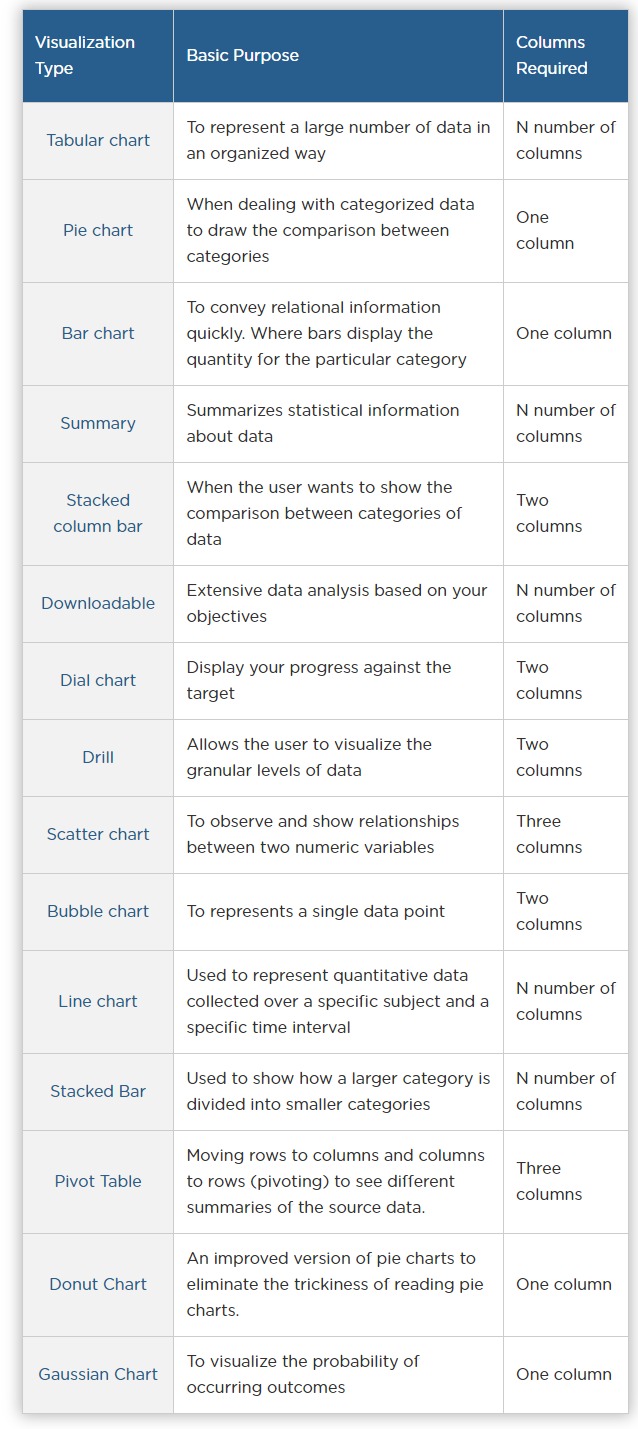
Task: Select the Bar chart link
Action: pos(98,333)
